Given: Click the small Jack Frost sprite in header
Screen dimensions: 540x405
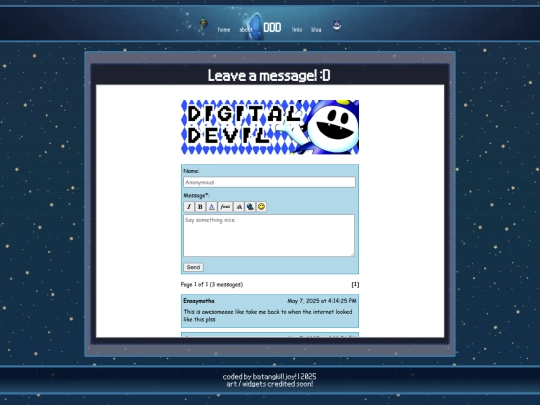Looking at the screenshot, I should point(337,25).
